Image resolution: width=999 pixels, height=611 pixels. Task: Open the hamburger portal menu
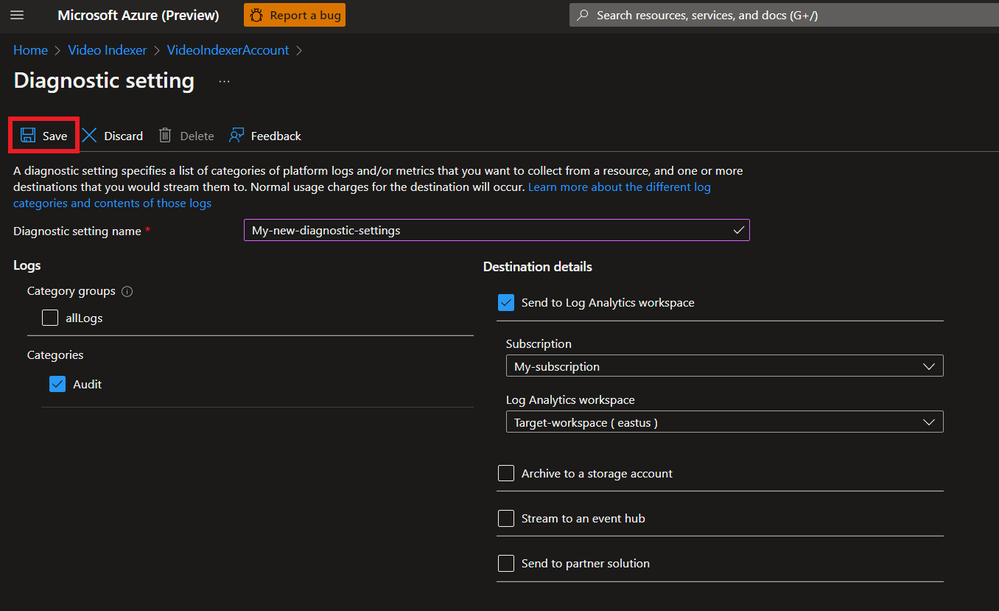[x=17, y=15]
